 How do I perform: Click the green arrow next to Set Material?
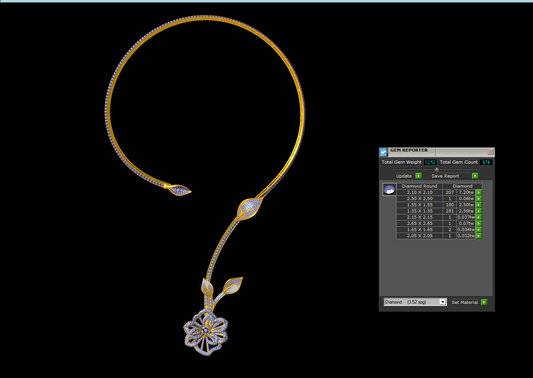point(484,302)
